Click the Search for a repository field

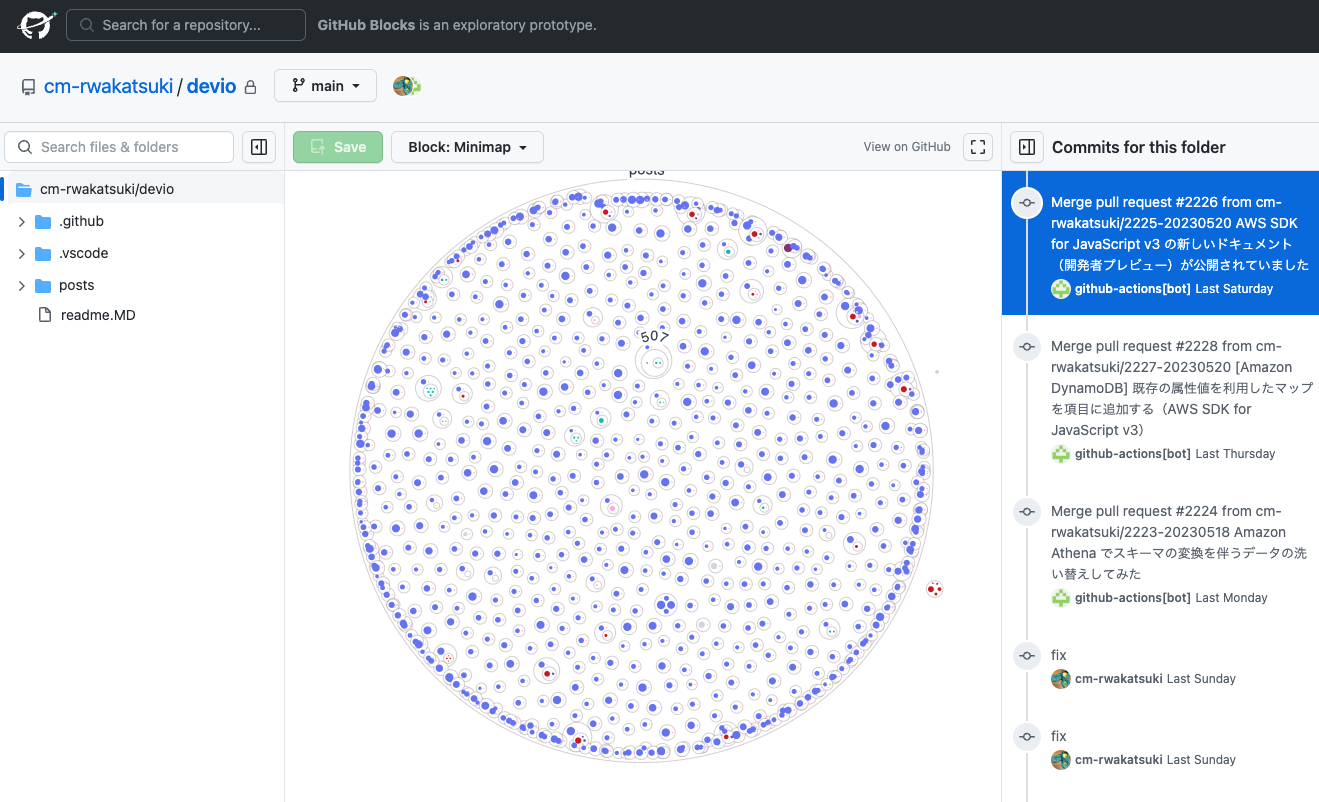coord(185,24)
